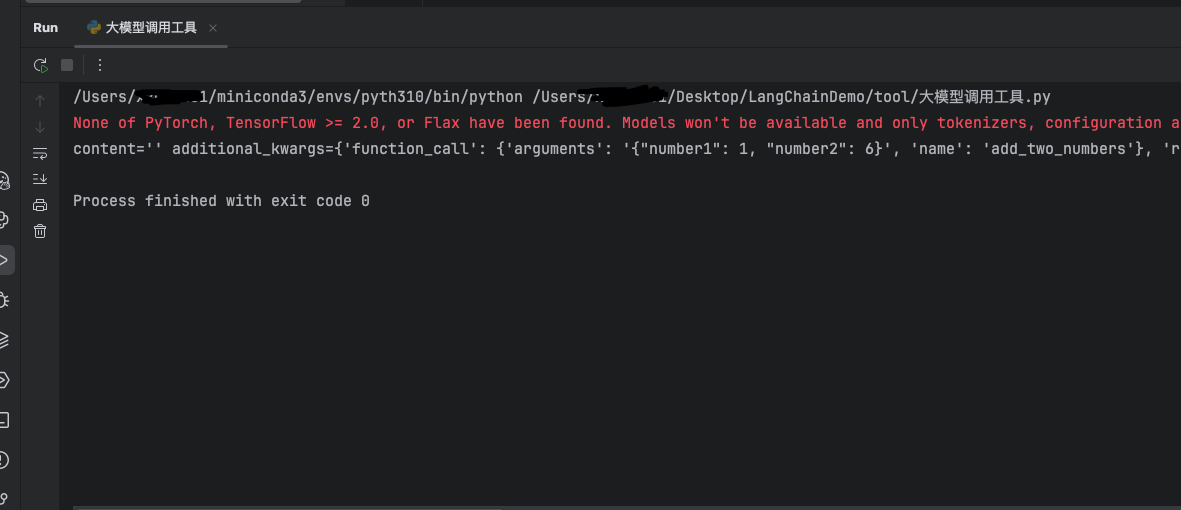The image size is (1181, 510).
Task: Open the Python Console sidebar icon
Action: click(4, 220)
